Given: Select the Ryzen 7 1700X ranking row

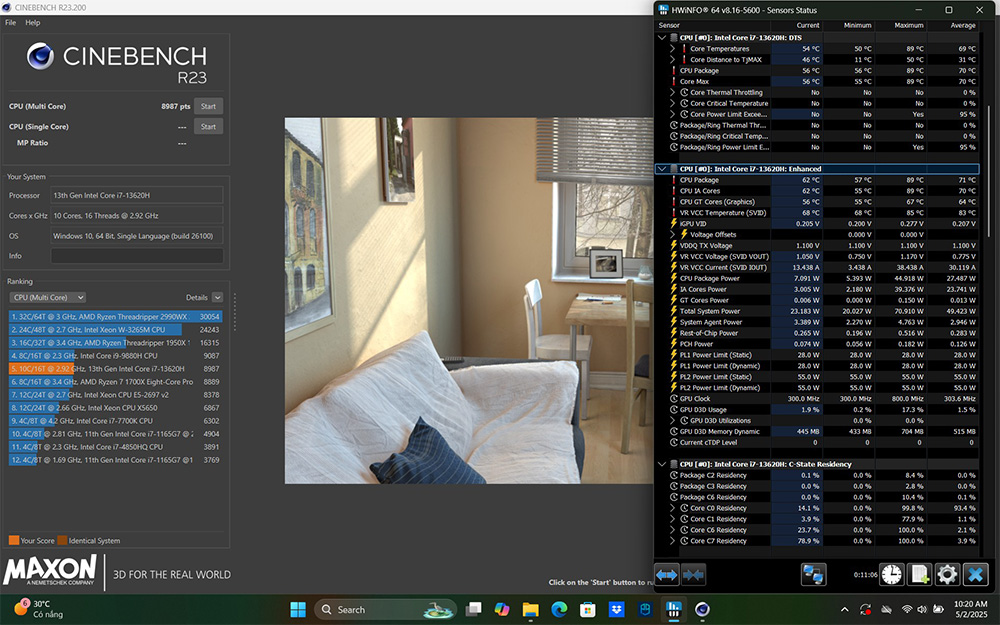Looking at the screenshot, I should tap(115, 382).
